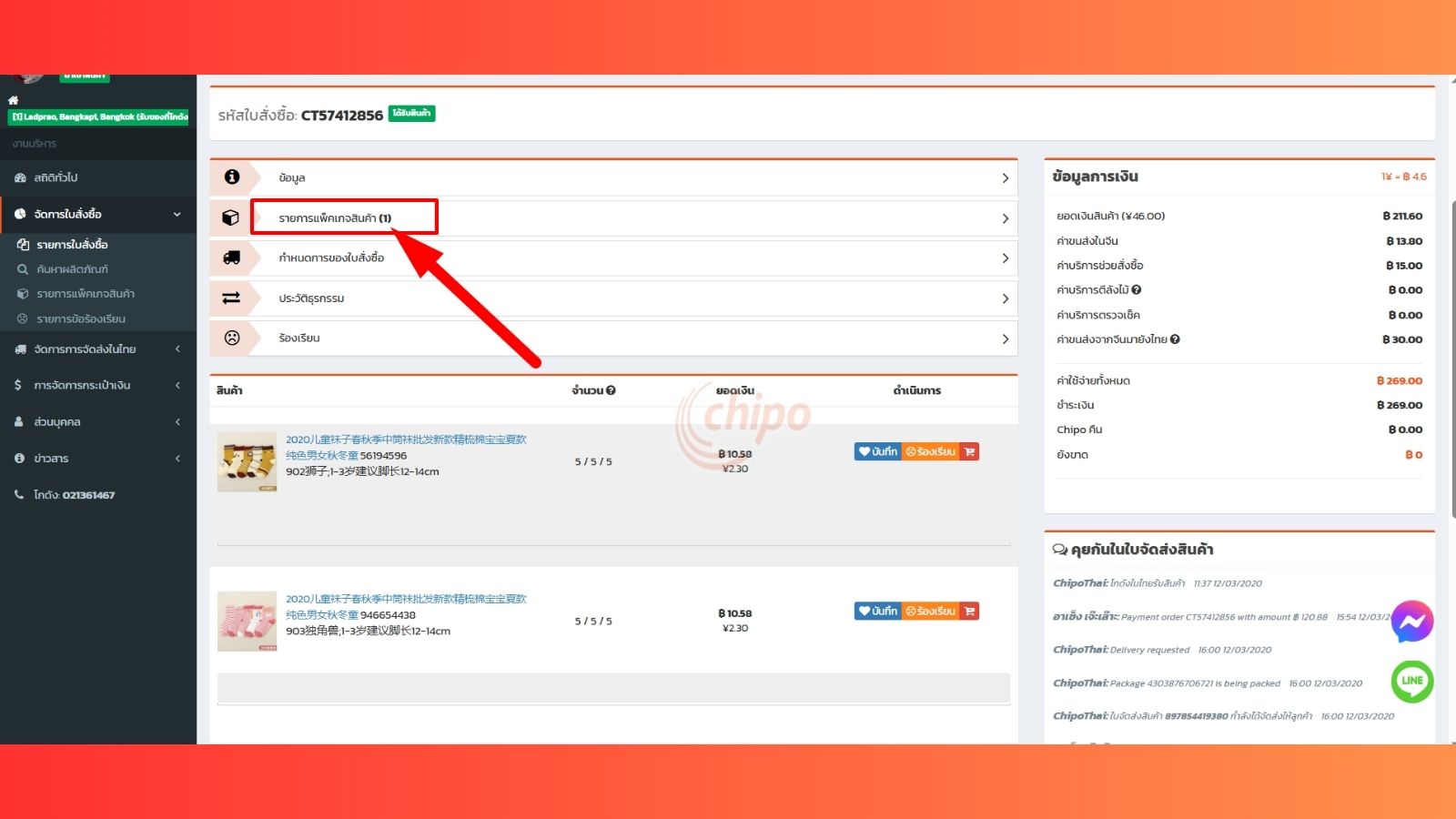Click the yellow socks product thumbnail
Screen dimensions: 1456x819
point(247,461)
